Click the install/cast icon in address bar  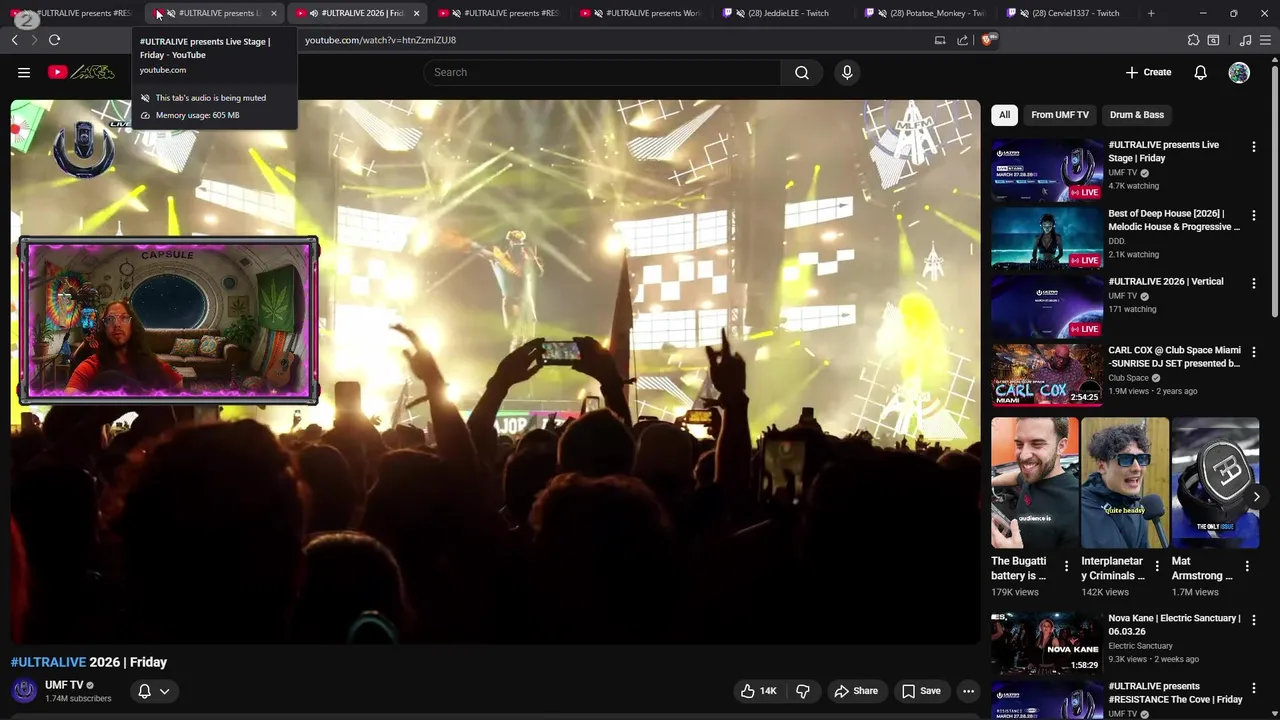(940, 40)
